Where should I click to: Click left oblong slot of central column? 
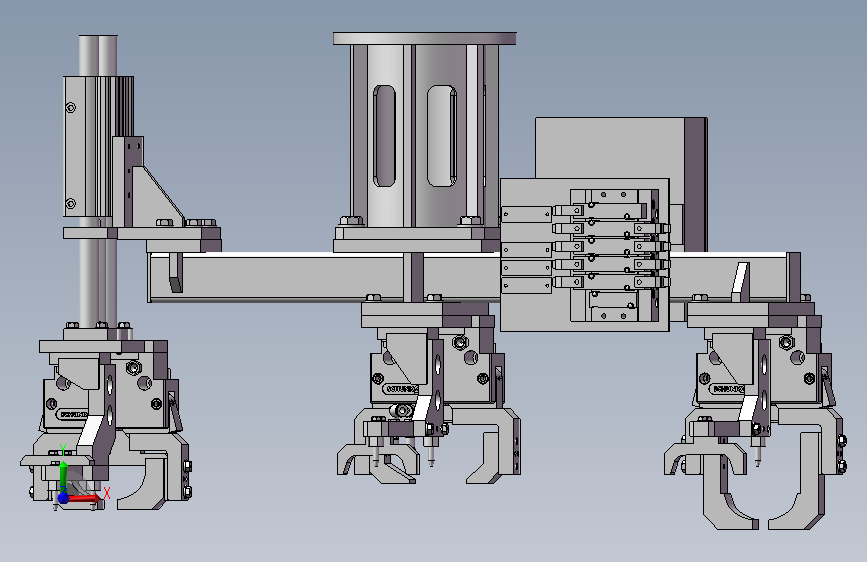click(384, 136)
